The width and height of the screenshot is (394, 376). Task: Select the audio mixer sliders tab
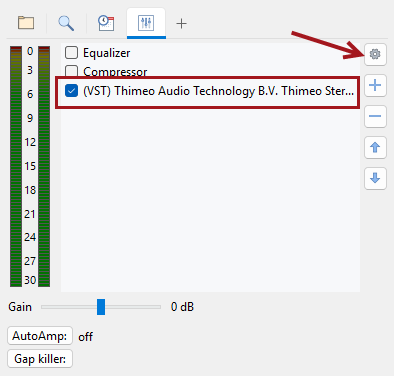click(146, 23)
